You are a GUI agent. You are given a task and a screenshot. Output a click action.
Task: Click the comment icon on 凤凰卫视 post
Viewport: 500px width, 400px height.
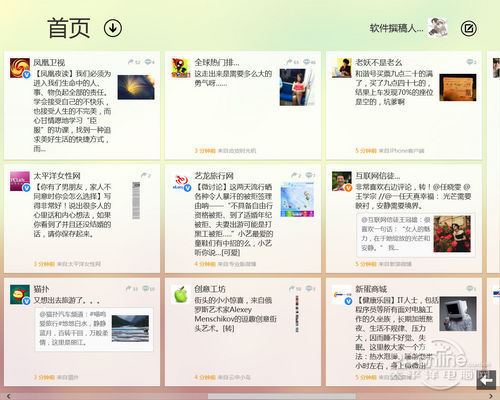pyautogui.click(x=149, y=62)
